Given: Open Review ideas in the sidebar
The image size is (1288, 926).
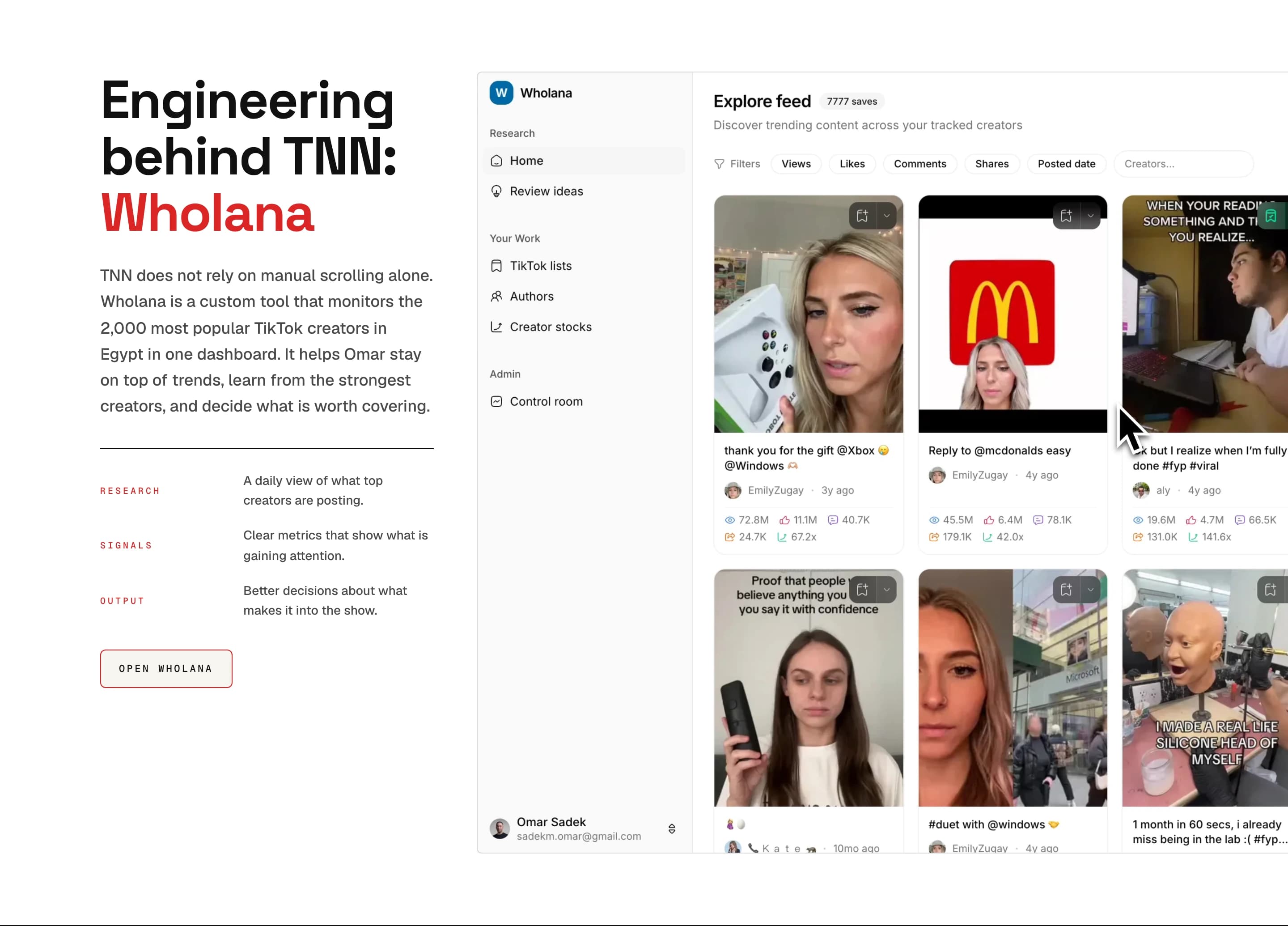Looking at the screenshot, I should (585, 191).
